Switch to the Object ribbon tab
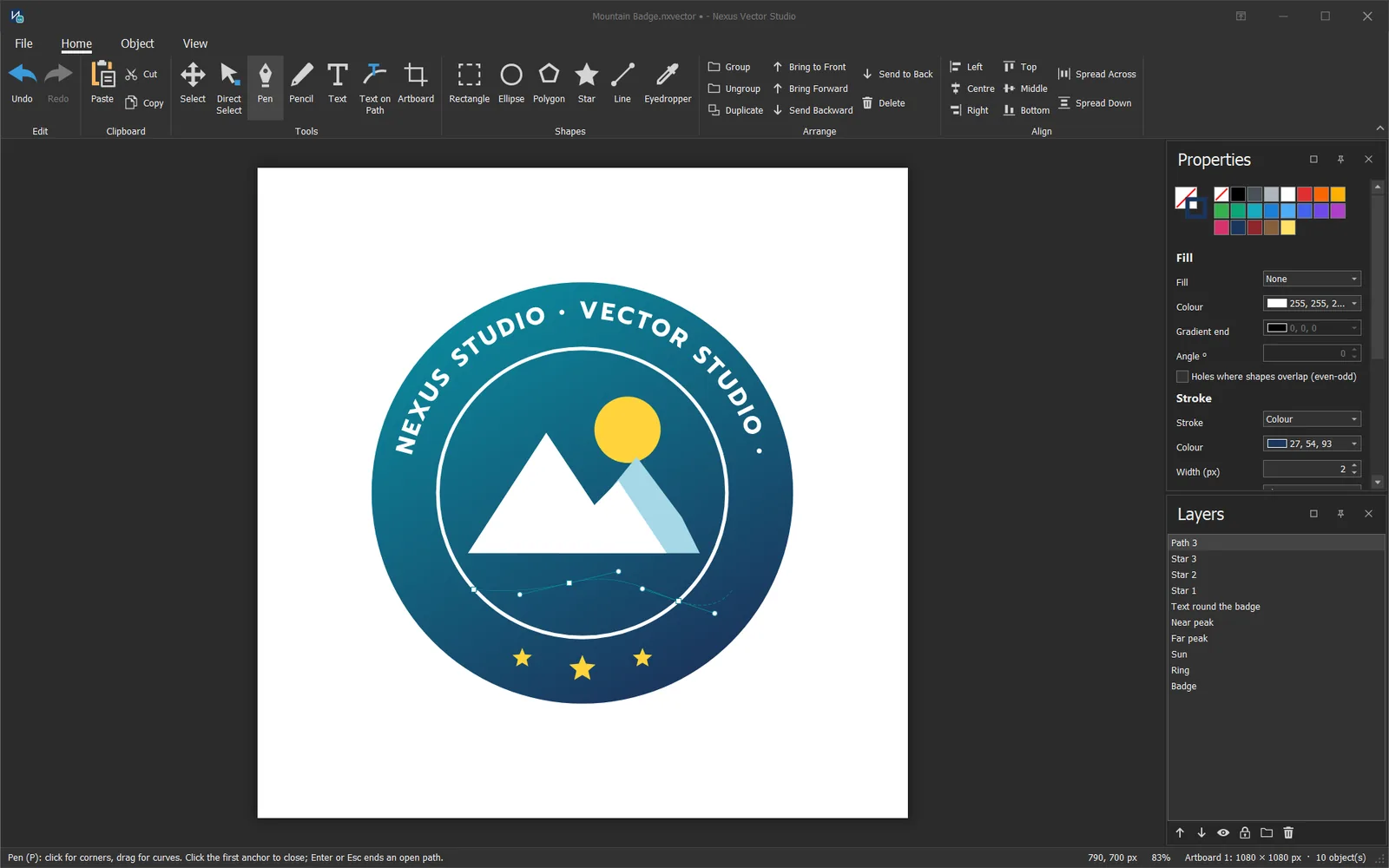This screenshot has height=868, width=1389. pos(137,43)
